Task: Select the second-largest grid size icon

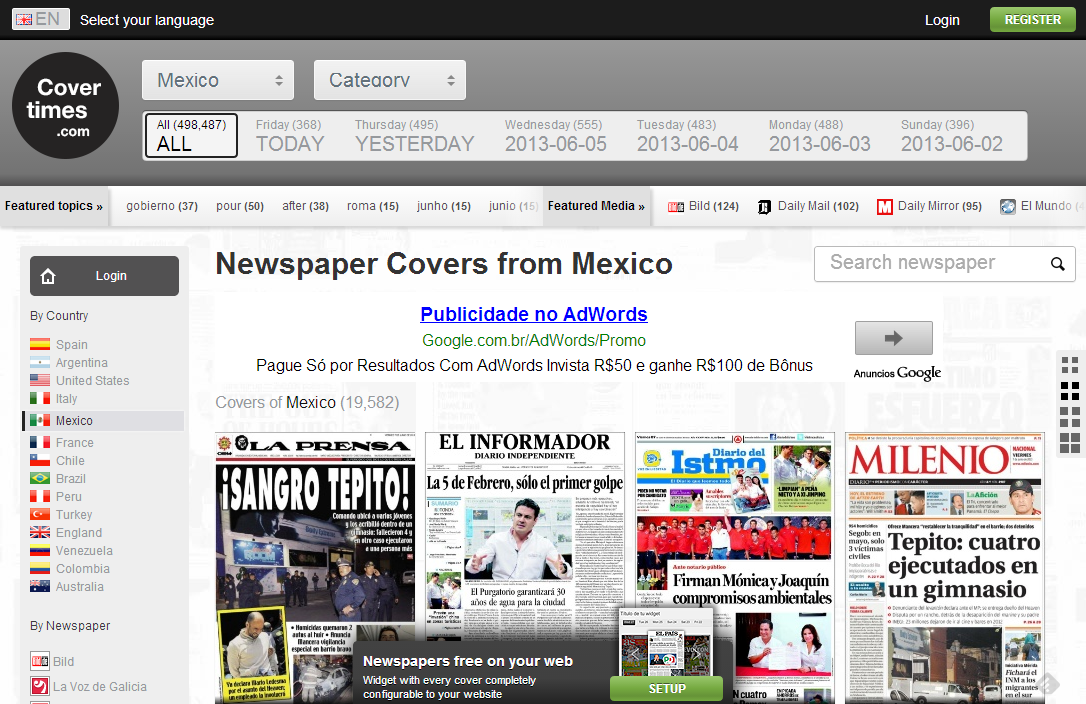Action: (x=1069, y=416)
